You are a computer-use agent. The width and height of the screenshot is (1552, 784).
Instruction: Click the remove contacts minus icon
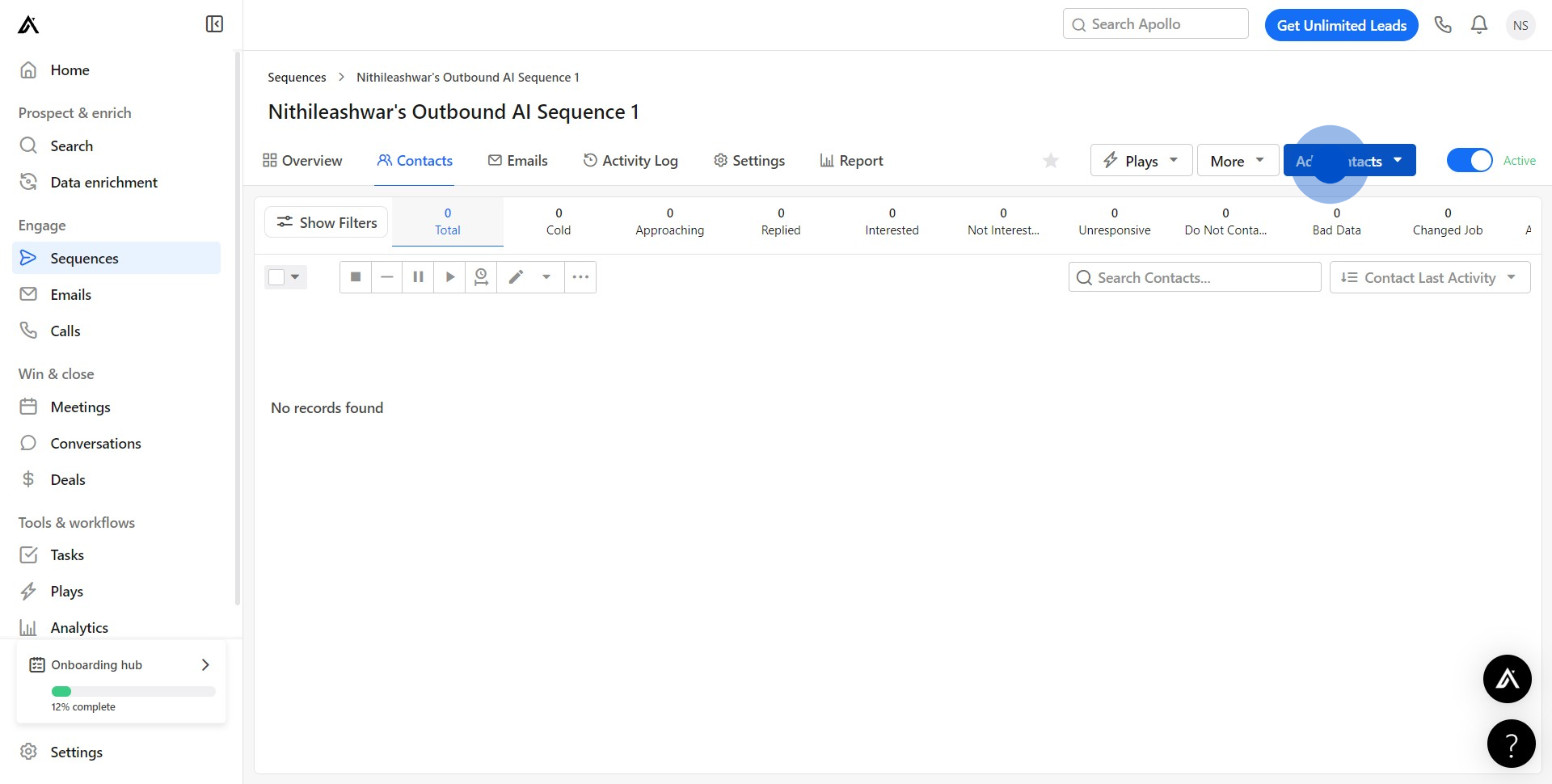pyautogui.click(x=386, y=276)
